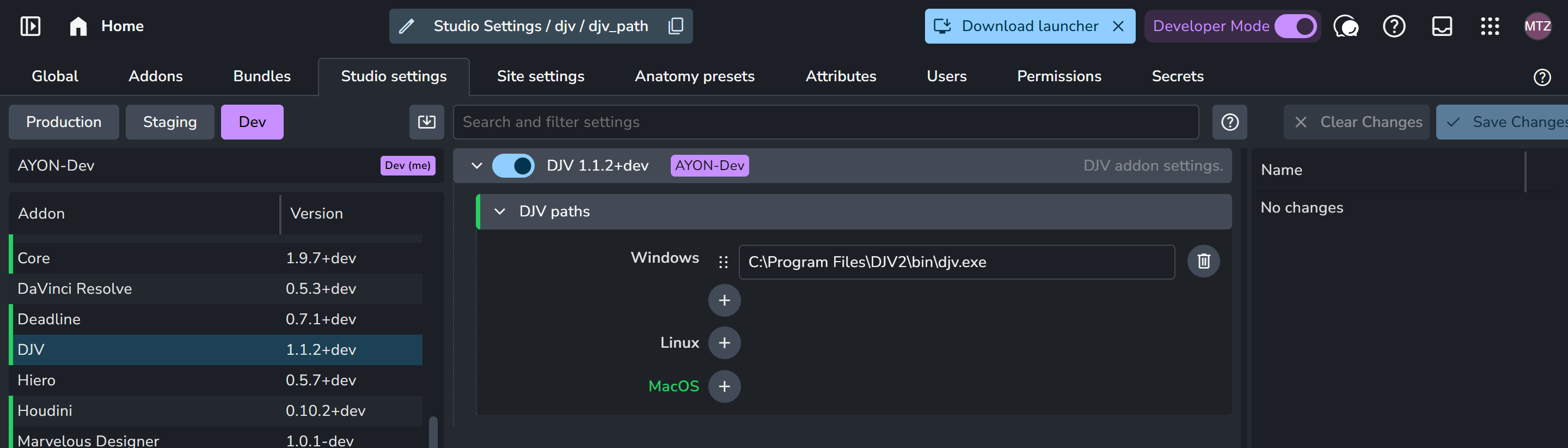1568x448 pixels.
Task: Add a Linux path
Action: 724,343
